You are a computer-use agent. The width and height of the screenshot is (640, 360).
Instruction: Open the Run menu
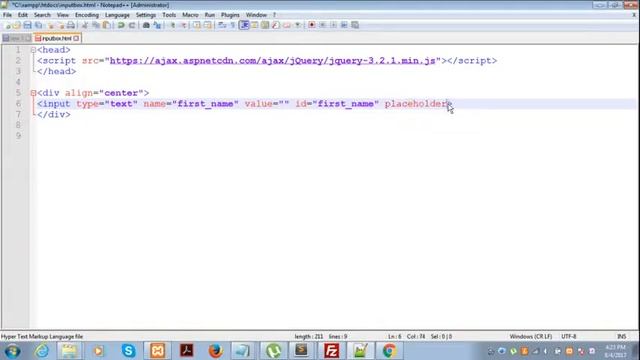210,15
